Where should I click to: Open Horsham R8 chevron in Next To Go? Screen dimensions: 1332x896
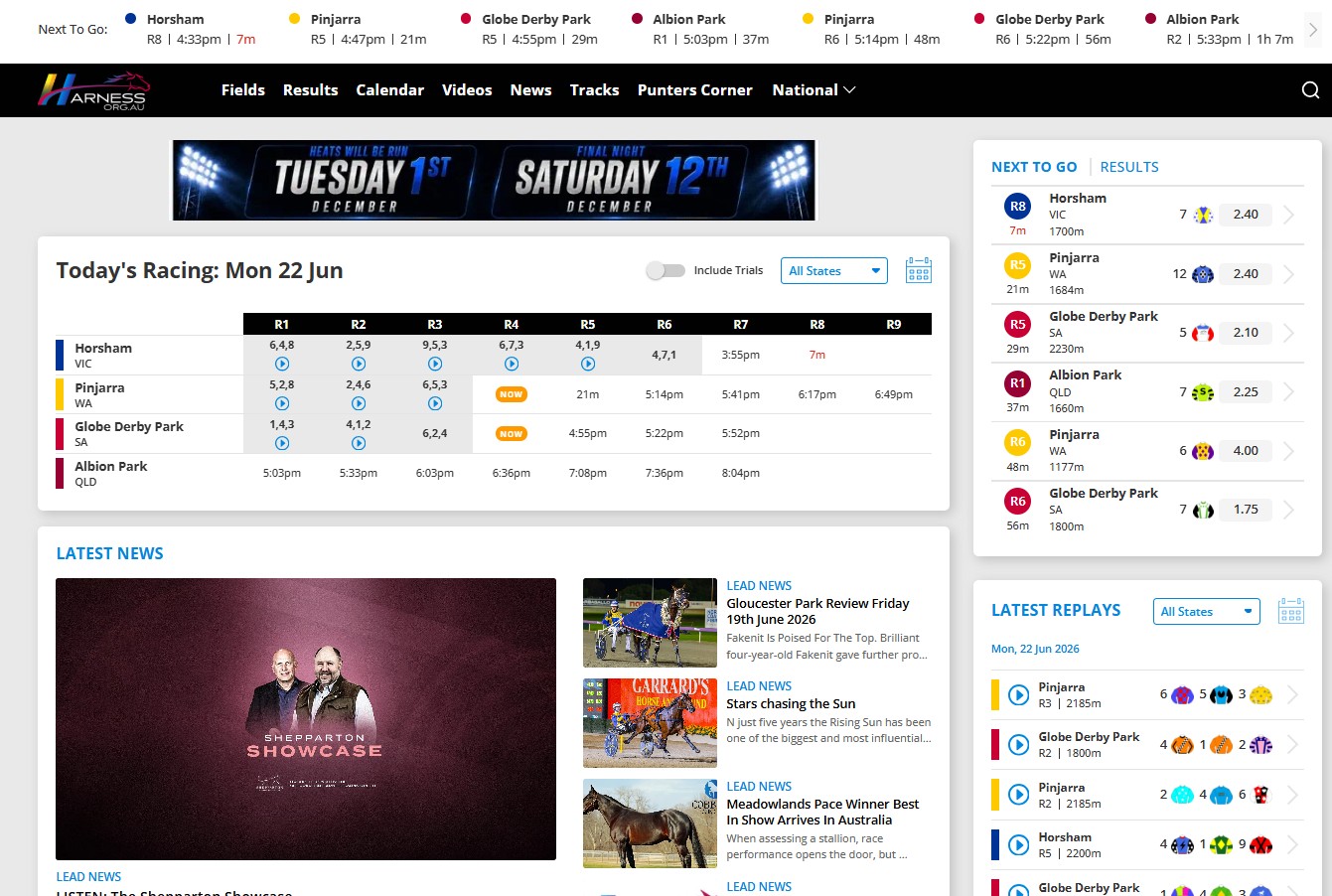click(1289, 215)
